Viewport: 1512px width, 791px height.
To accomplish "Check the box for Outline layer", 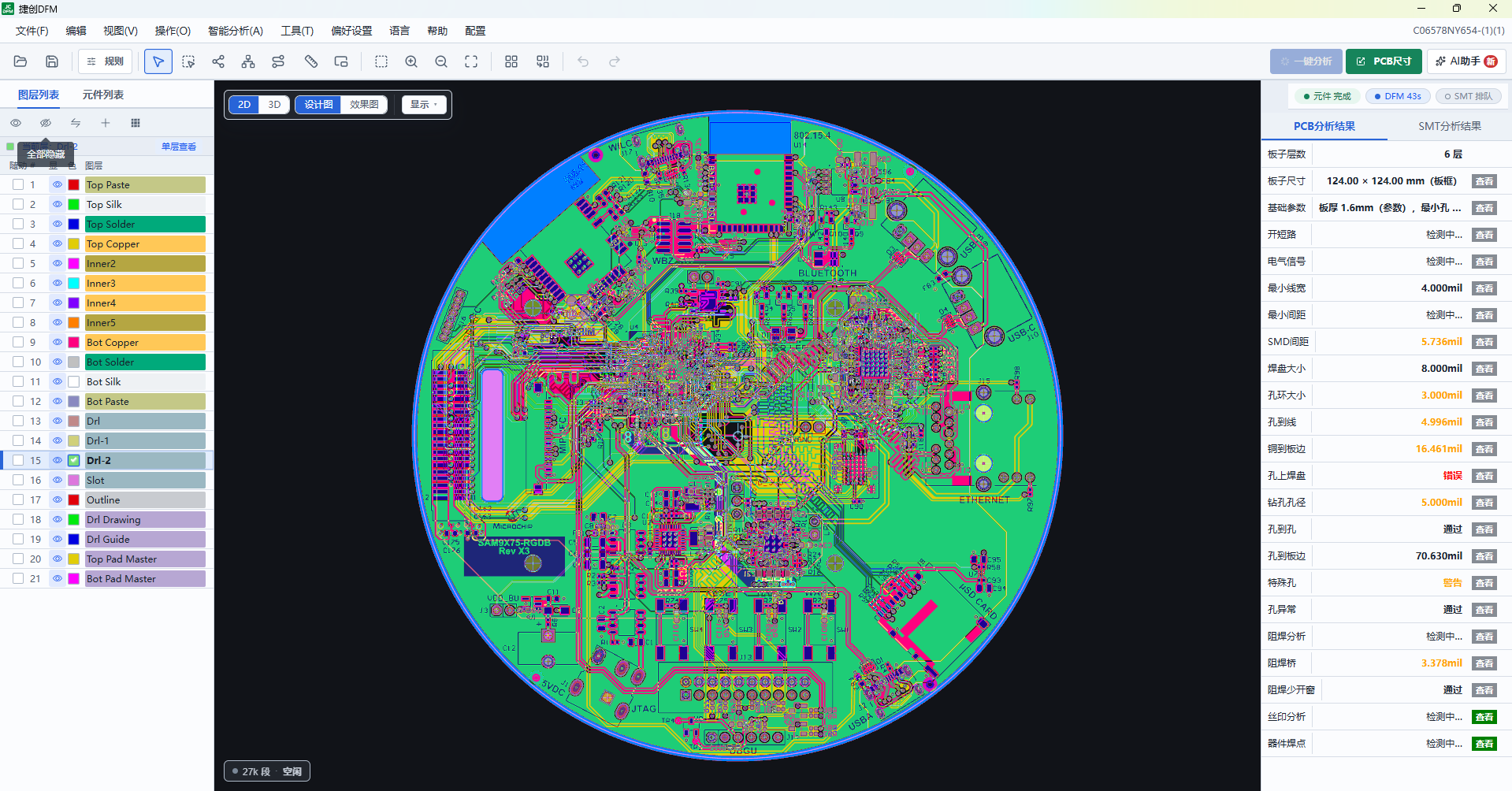I will pyautogui.click(x=18, y=499).
